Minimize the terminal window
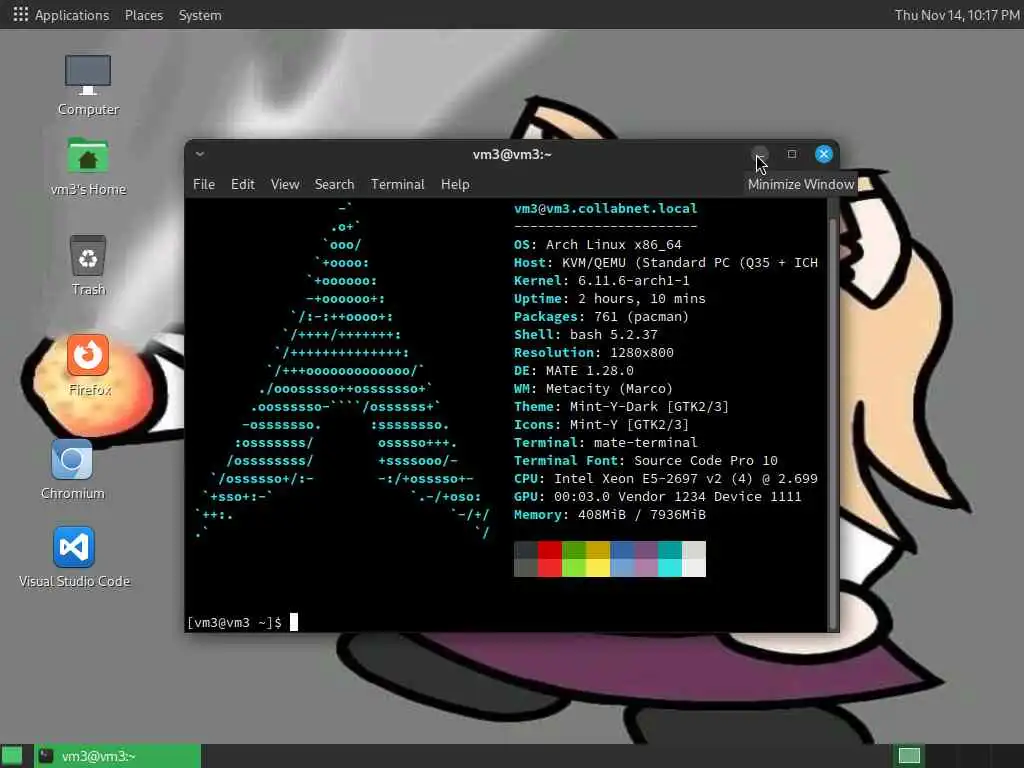 tap(760, 154)
